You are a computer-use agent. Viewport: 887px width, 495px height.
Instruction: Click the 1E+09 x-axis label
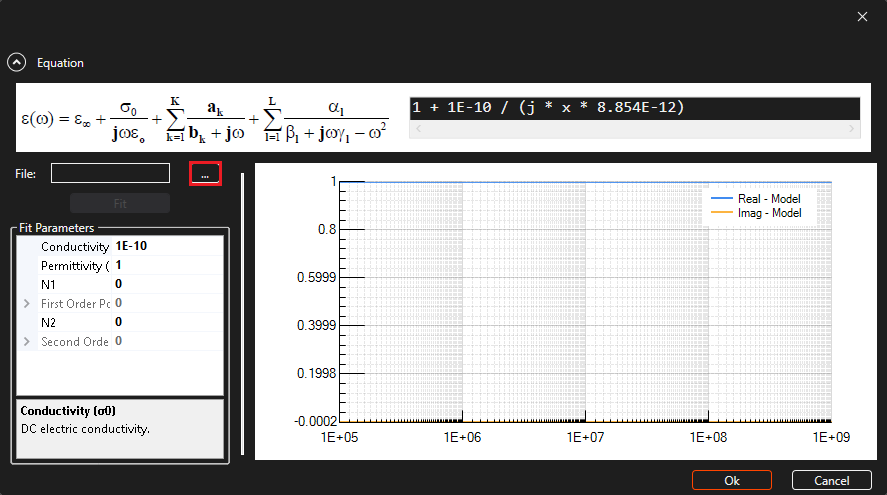point(831,437)
